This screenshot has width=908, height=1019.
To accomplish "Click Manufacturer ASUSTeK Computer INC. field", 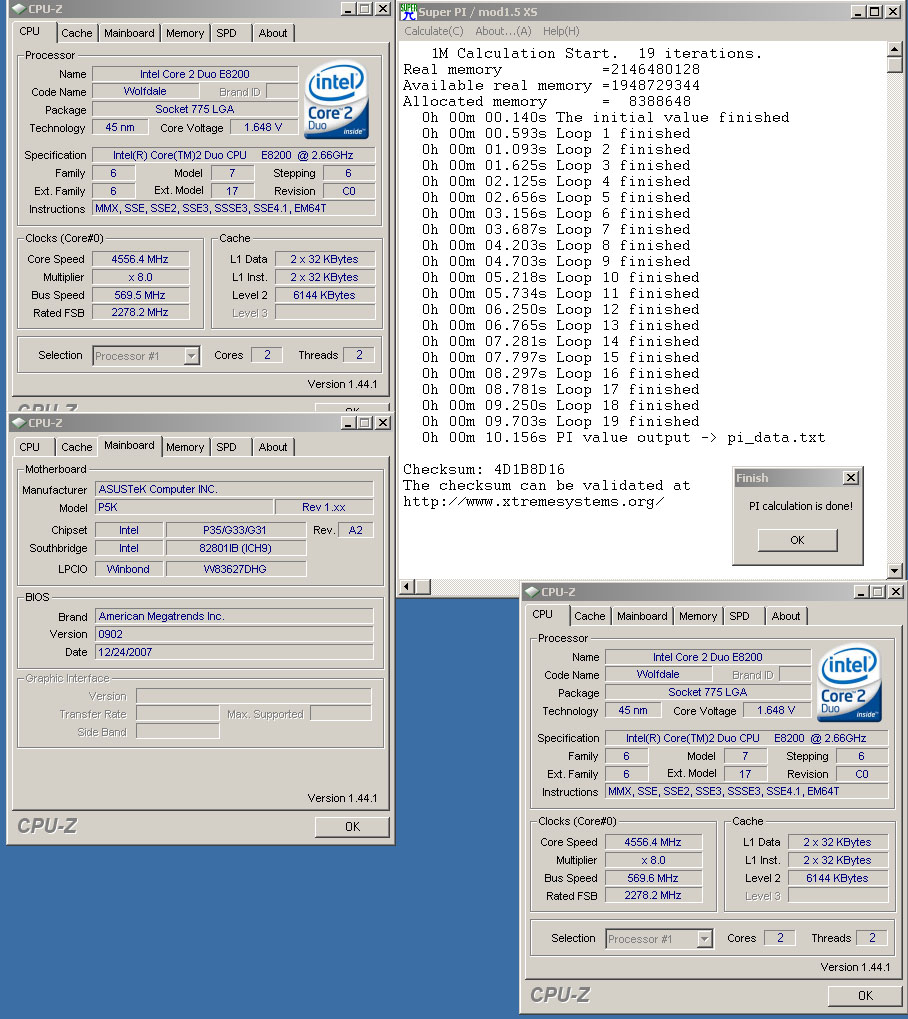I will pyautogui.click(x=234, y=489).
